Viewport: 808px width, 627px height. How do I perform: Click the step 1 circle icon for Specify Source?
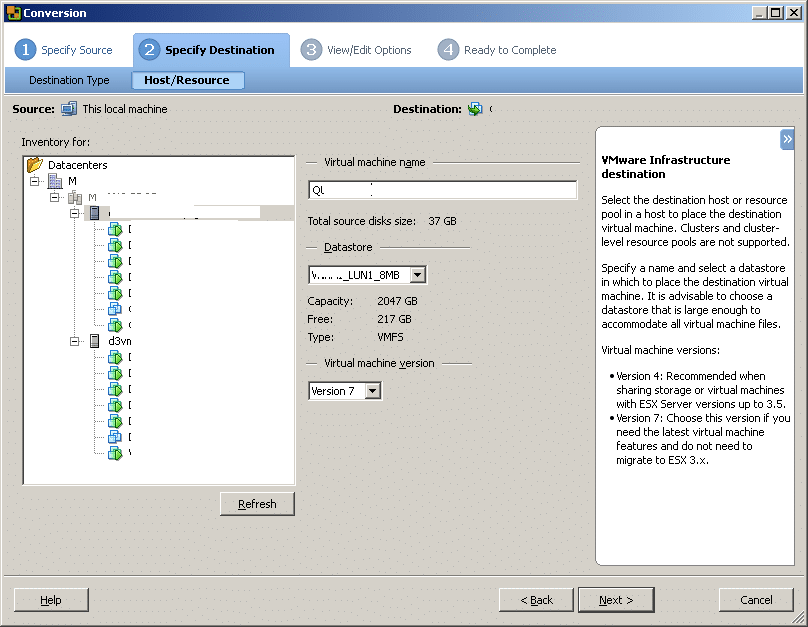pyautogui.click(x=25, y=50)
